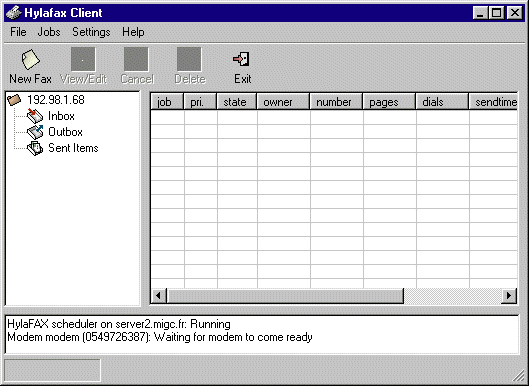
Task: Maximize the Hylafax Client window
Action: click(x=497, y=13)
